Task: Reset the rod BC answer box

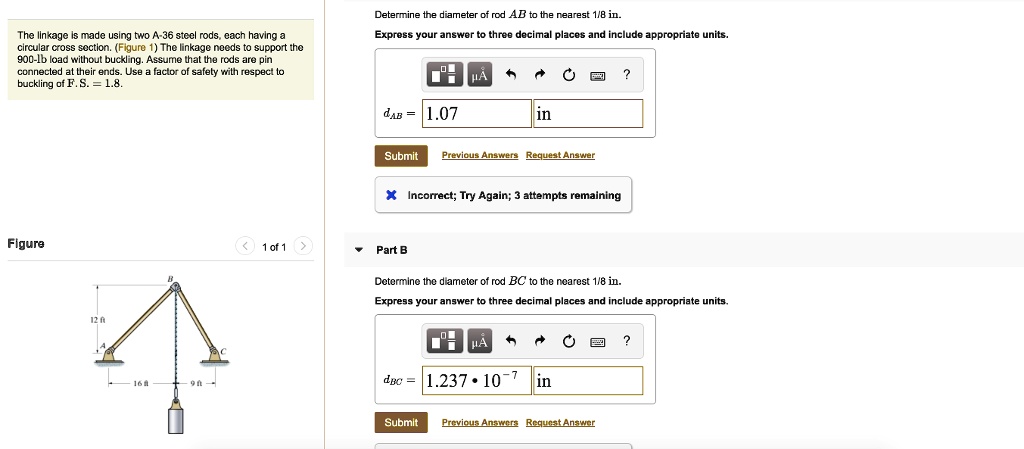Action: pos(569,342)
